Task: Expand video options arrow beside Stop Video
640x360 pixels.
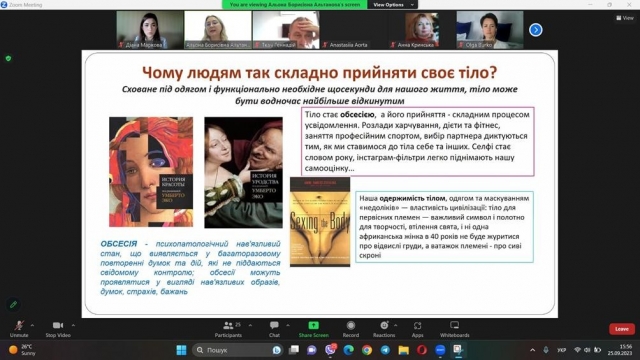Action: (x=73, y=325)
